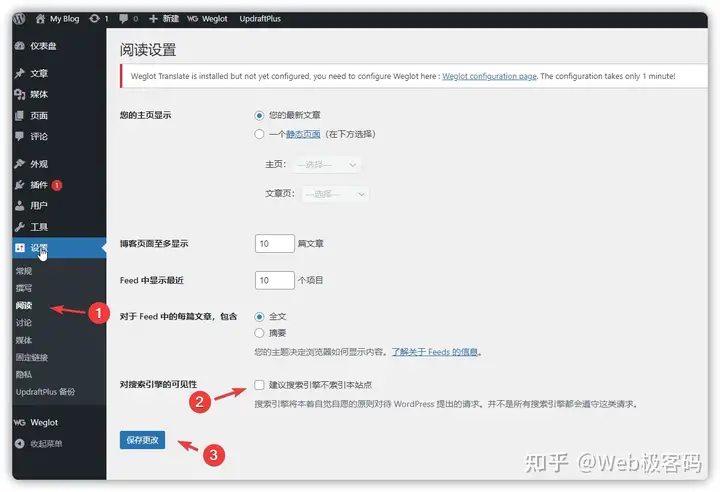Screen dimensions: 720x492
Task: Open 阅读 settings submenu
Action: click(x=24, y=305)
